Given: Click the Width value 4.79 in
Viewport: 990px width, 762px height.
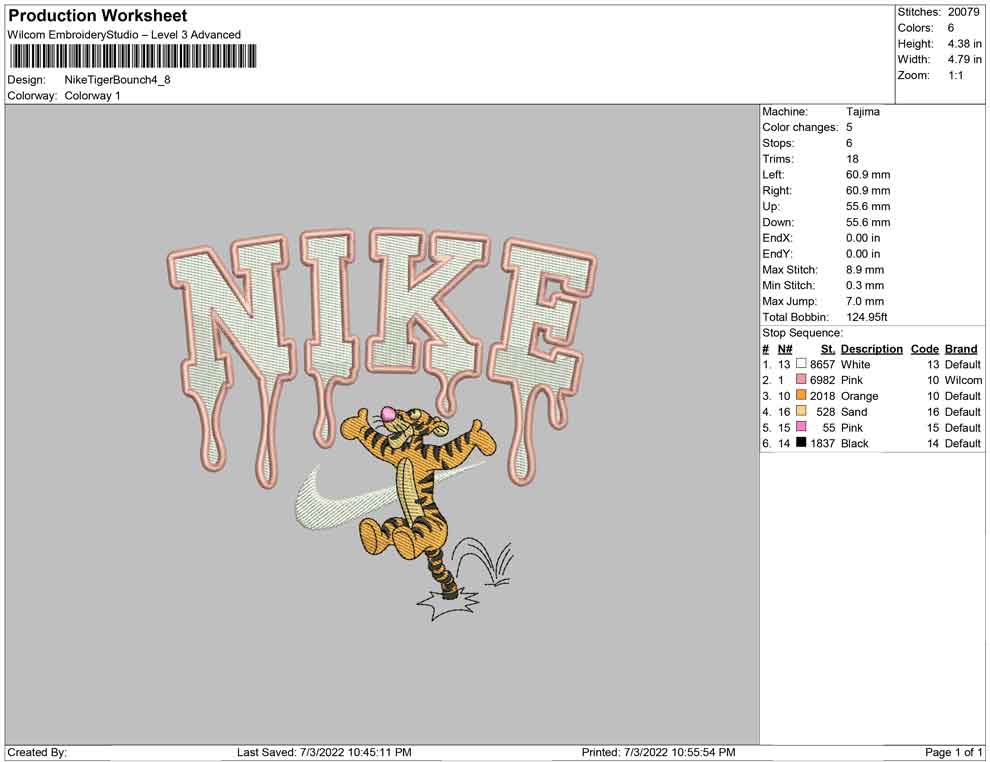Looking at the screenshot, I should coord(964,59).
